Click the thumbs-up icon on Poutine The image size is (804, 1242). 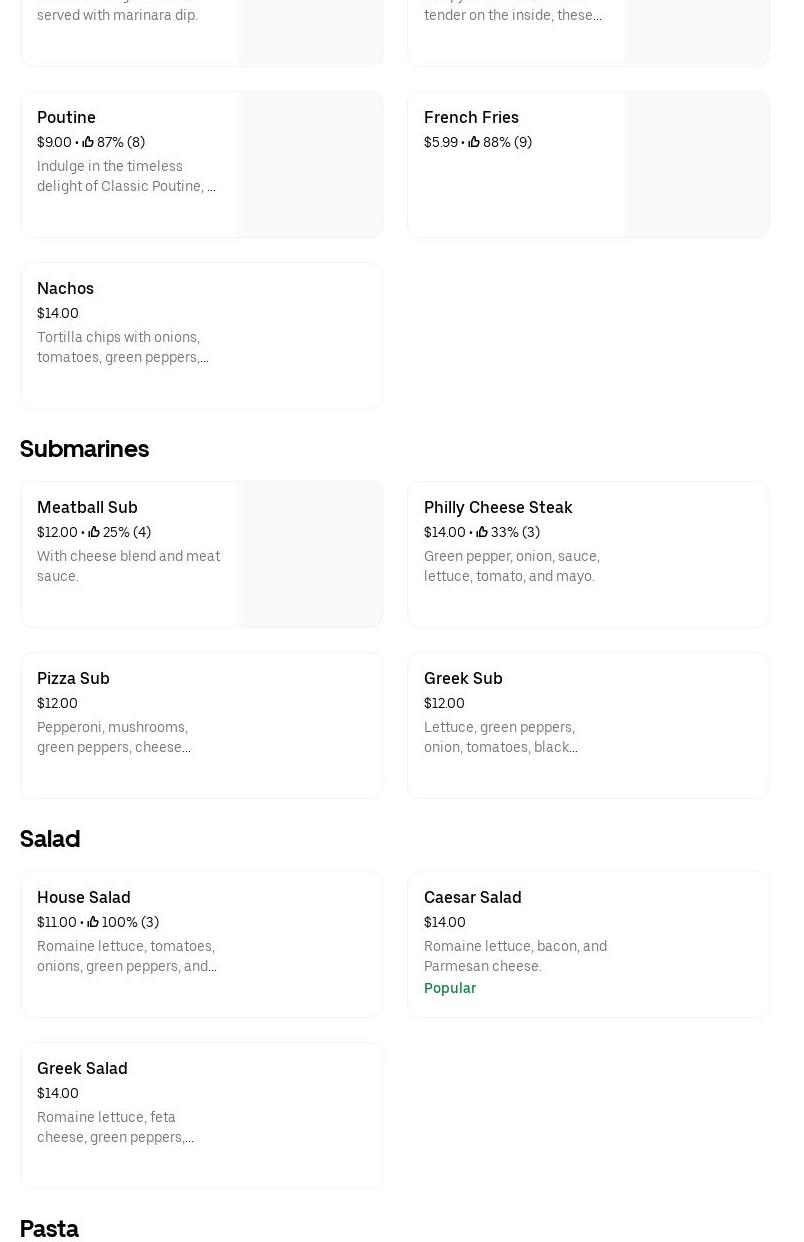click(x=88, y=143)
